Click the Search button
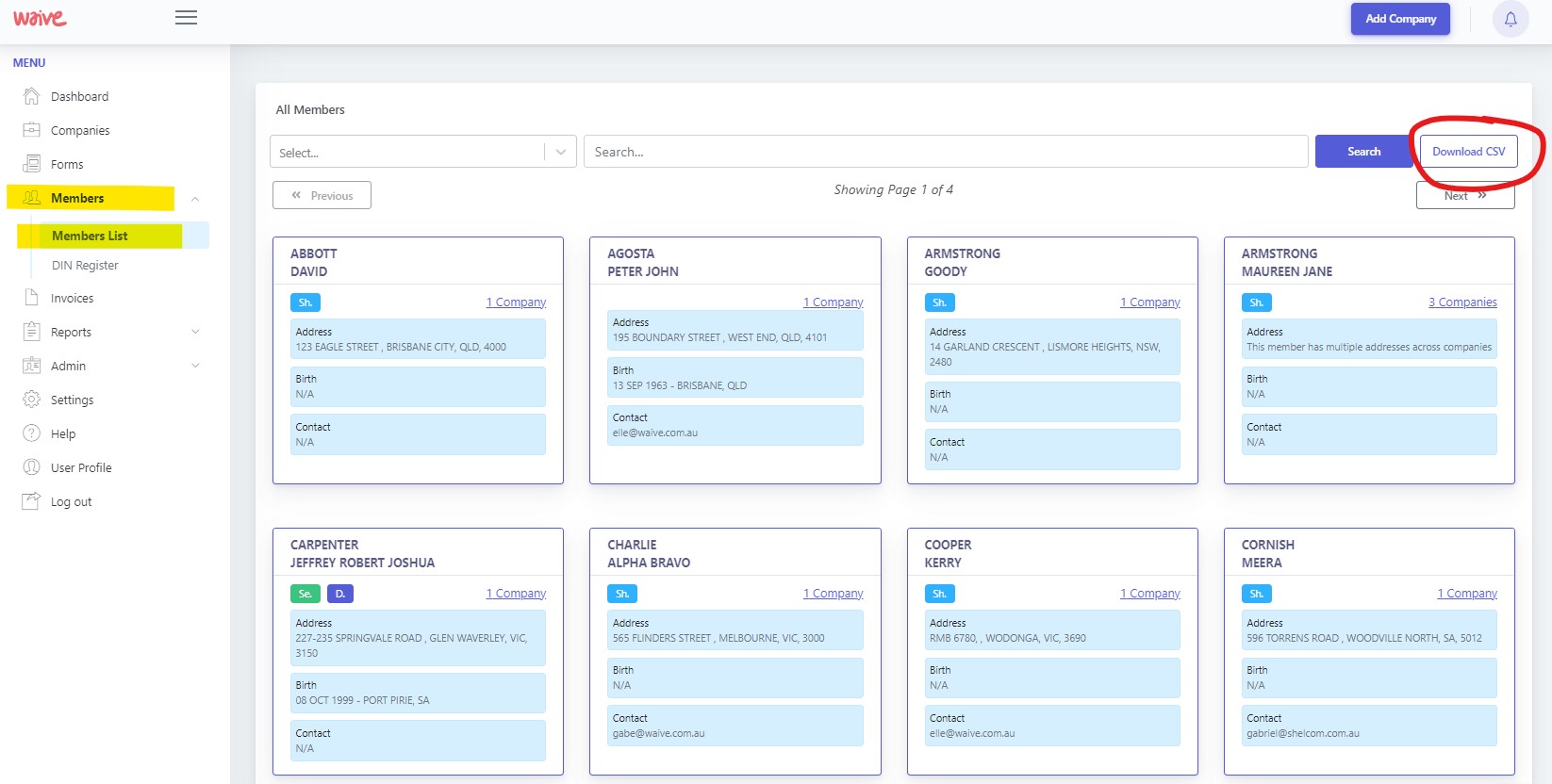This screenshot has height=784, width=1552. tap(1363, 152)
